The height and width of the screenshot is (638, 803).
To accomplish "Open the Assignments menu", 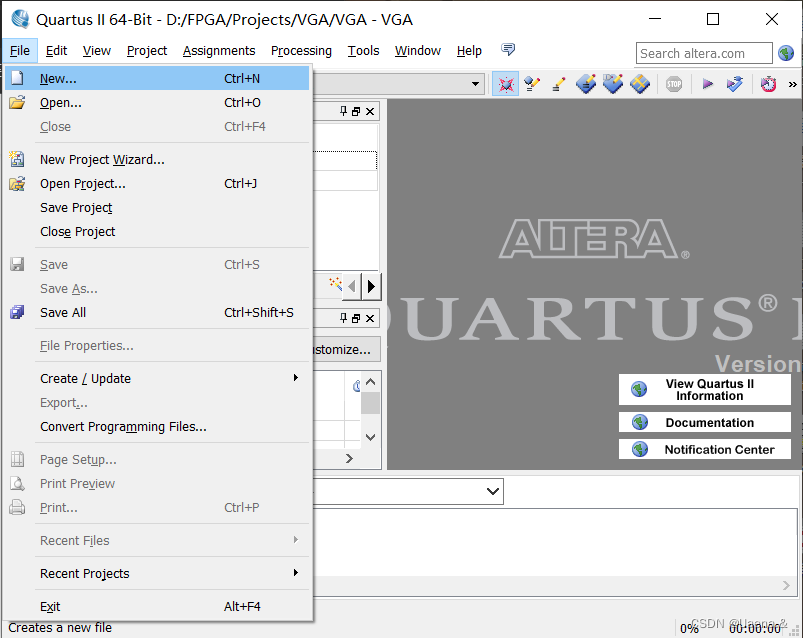I will click(x=219, y=51).
